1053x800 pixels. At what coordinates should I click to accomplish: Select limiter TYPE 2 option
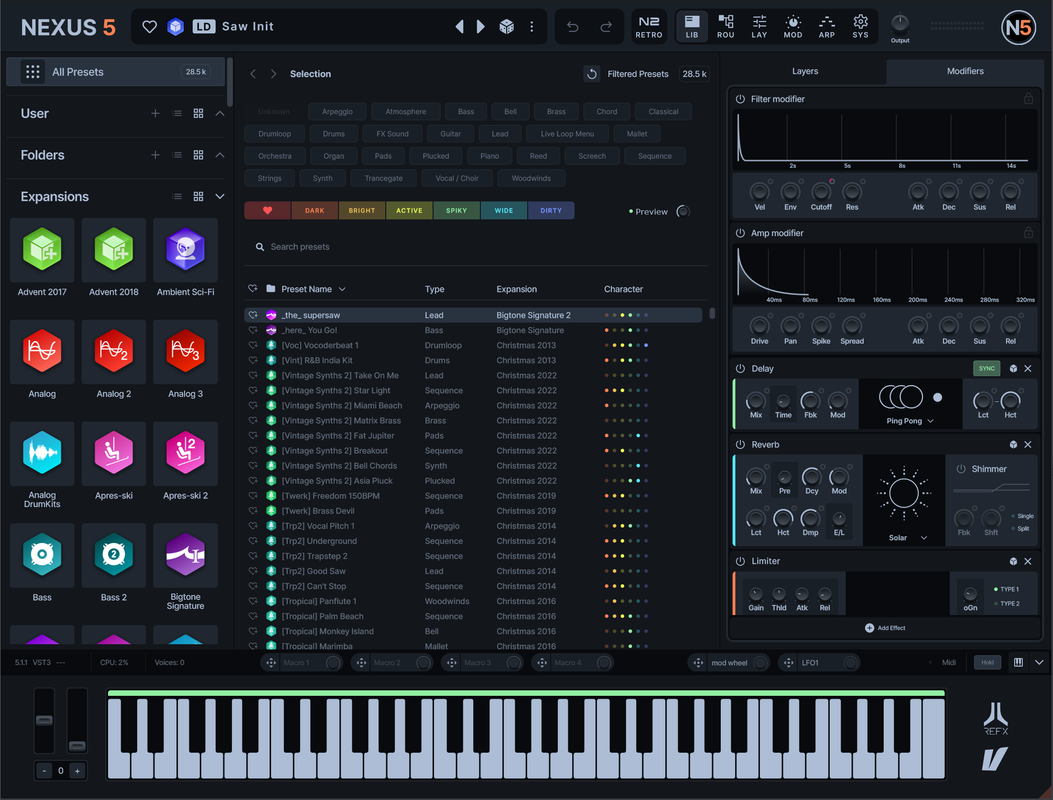point(1006,604)
